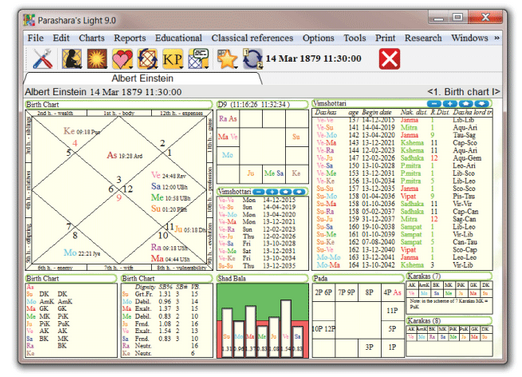The height and width of the screenshot is (377, 522).
Task: Switch to the Albert Einstein tab
Action: coord(143,78)
